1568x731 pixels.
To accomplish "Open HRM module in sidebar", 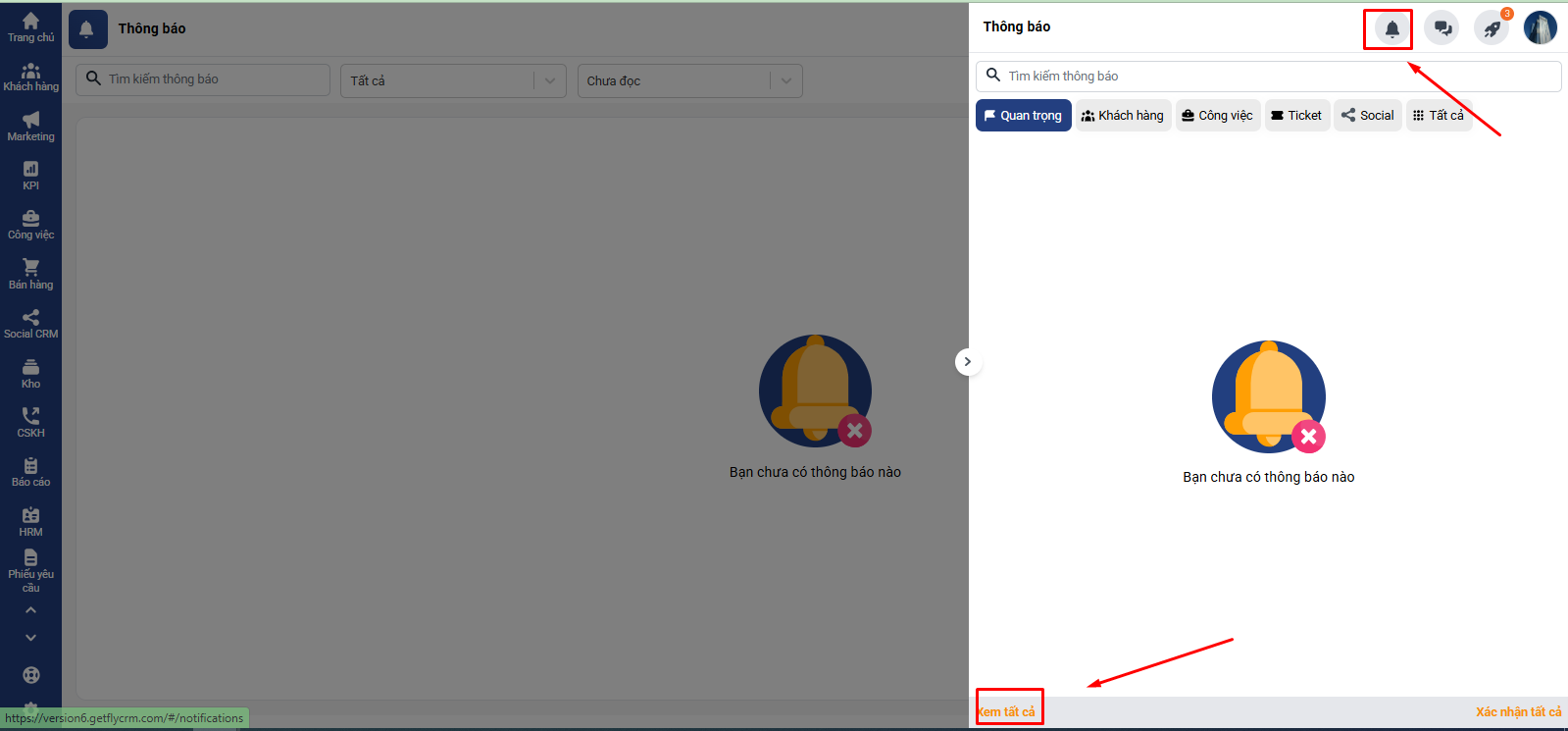I will [30, 522].
